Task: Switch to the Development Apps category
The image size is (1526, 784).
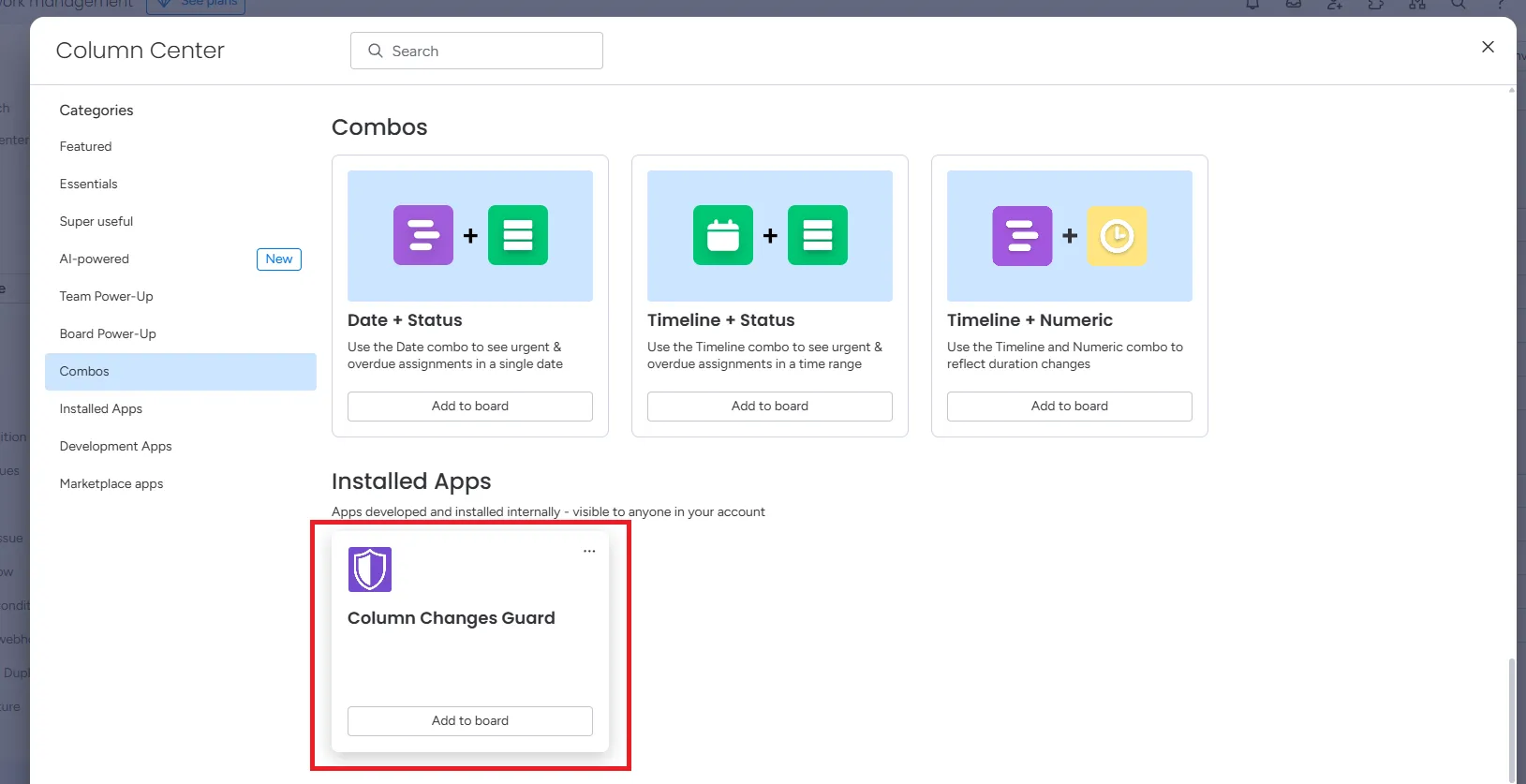Action: tap(116, 447)
